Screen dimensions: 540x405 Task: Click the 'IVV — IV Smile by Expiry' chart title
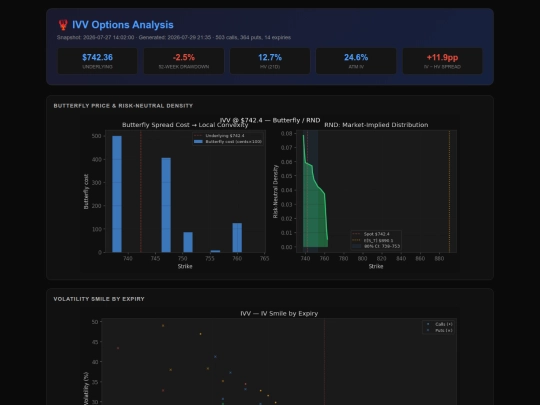coord(279,313)
